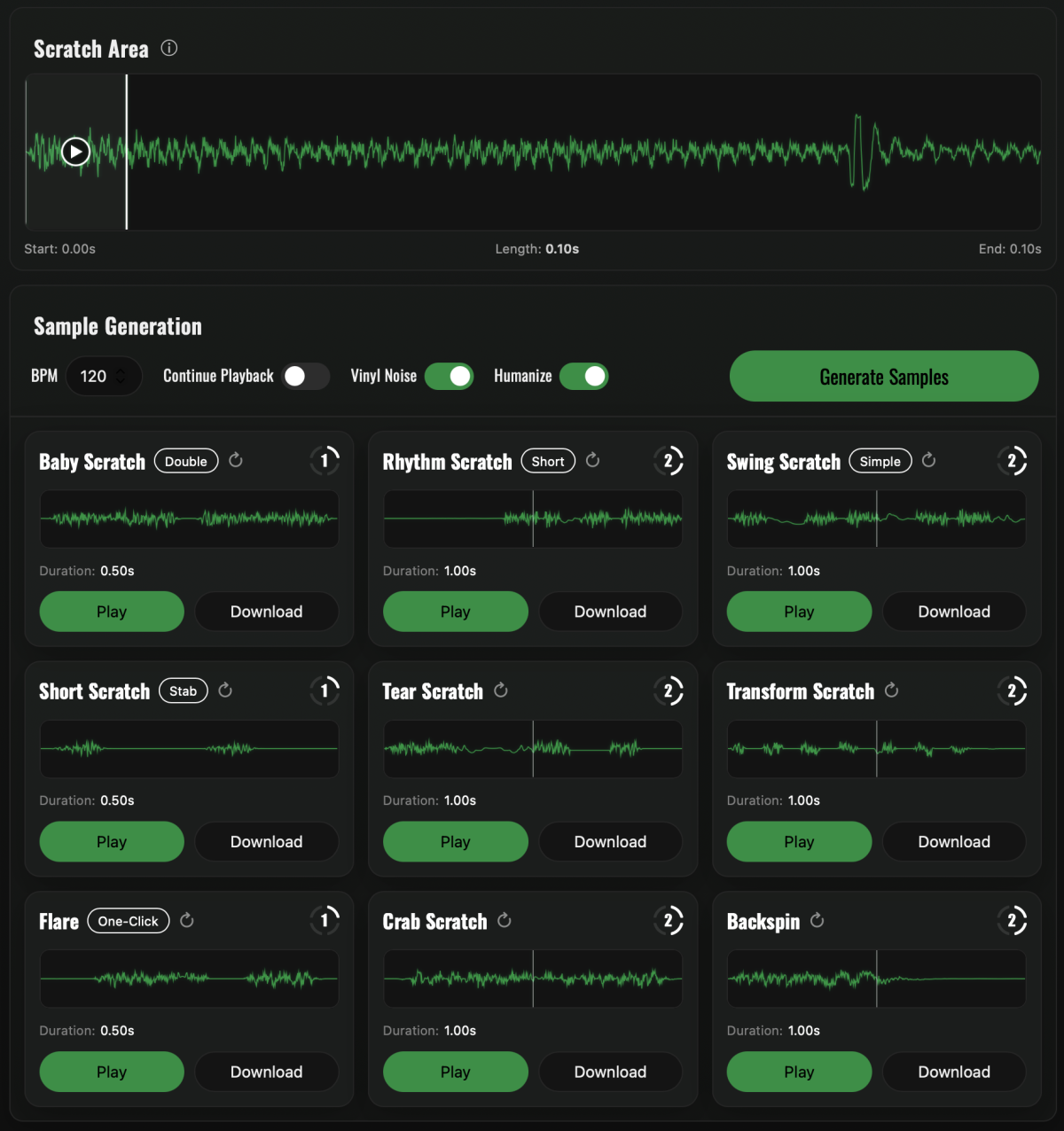Regenerate the Backspin sample
This screenshot has height=1131, width=1064.
[x=818, y=920]
